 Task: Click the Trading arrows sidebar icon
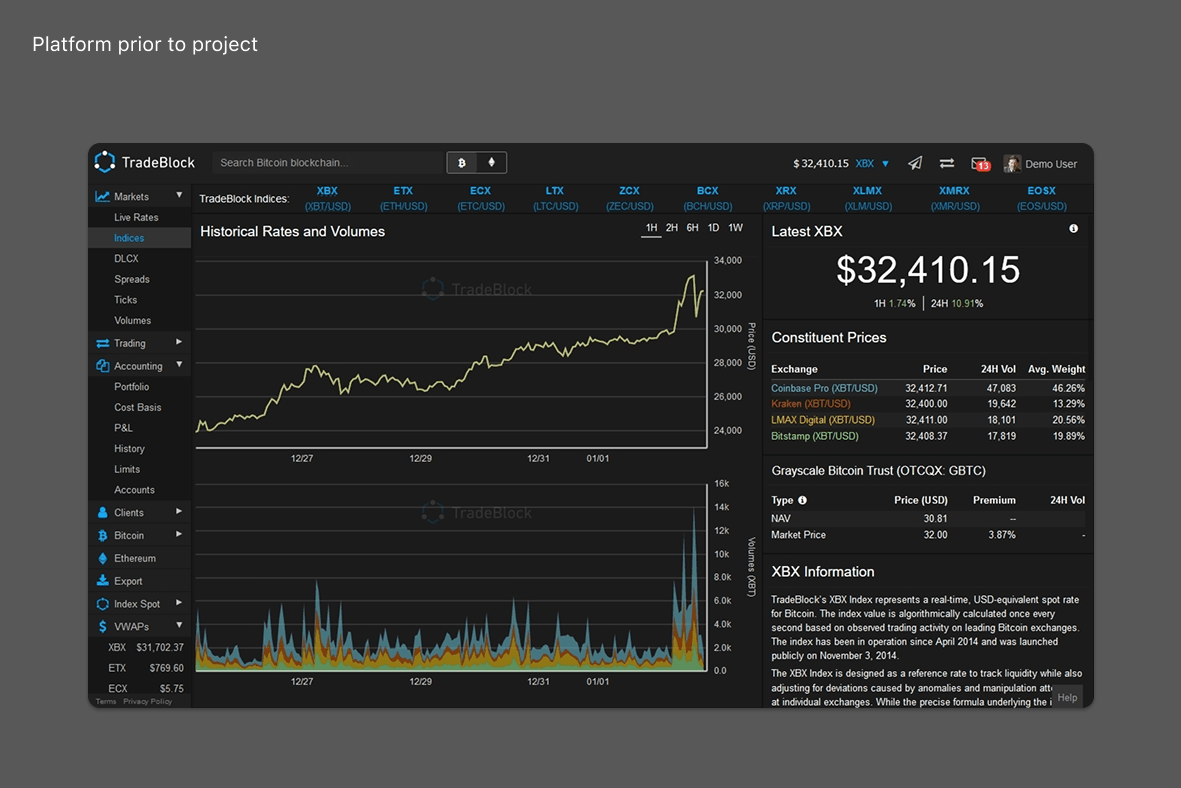102,343
